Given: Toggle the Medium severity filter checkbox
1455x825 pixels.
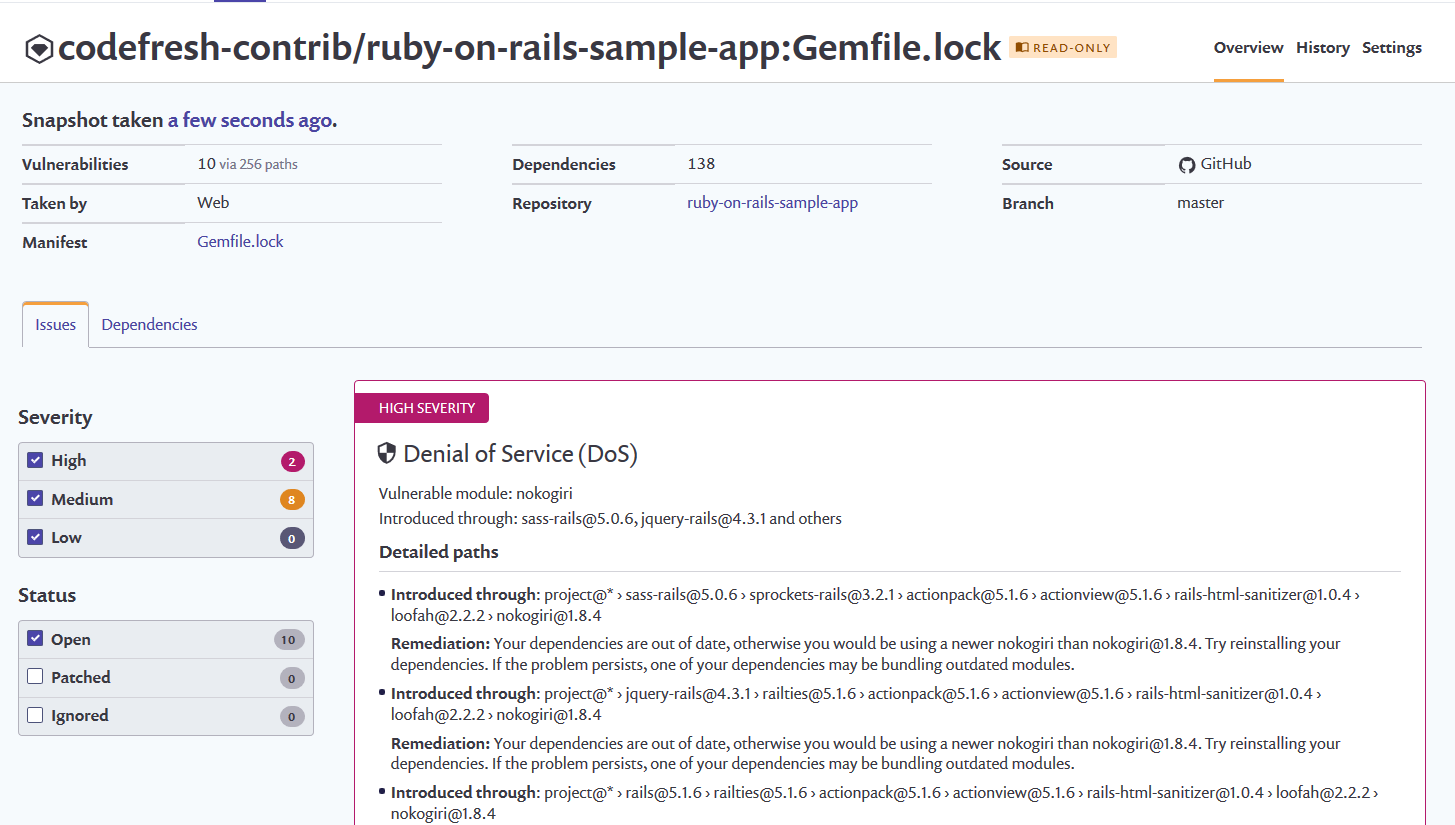Looking at the screenshot, I should 35,498.
